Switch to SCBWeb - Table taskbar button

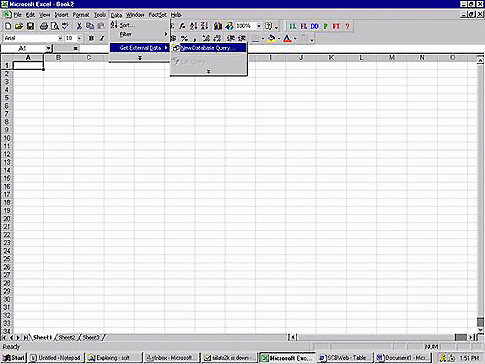(x=344, y=358)
